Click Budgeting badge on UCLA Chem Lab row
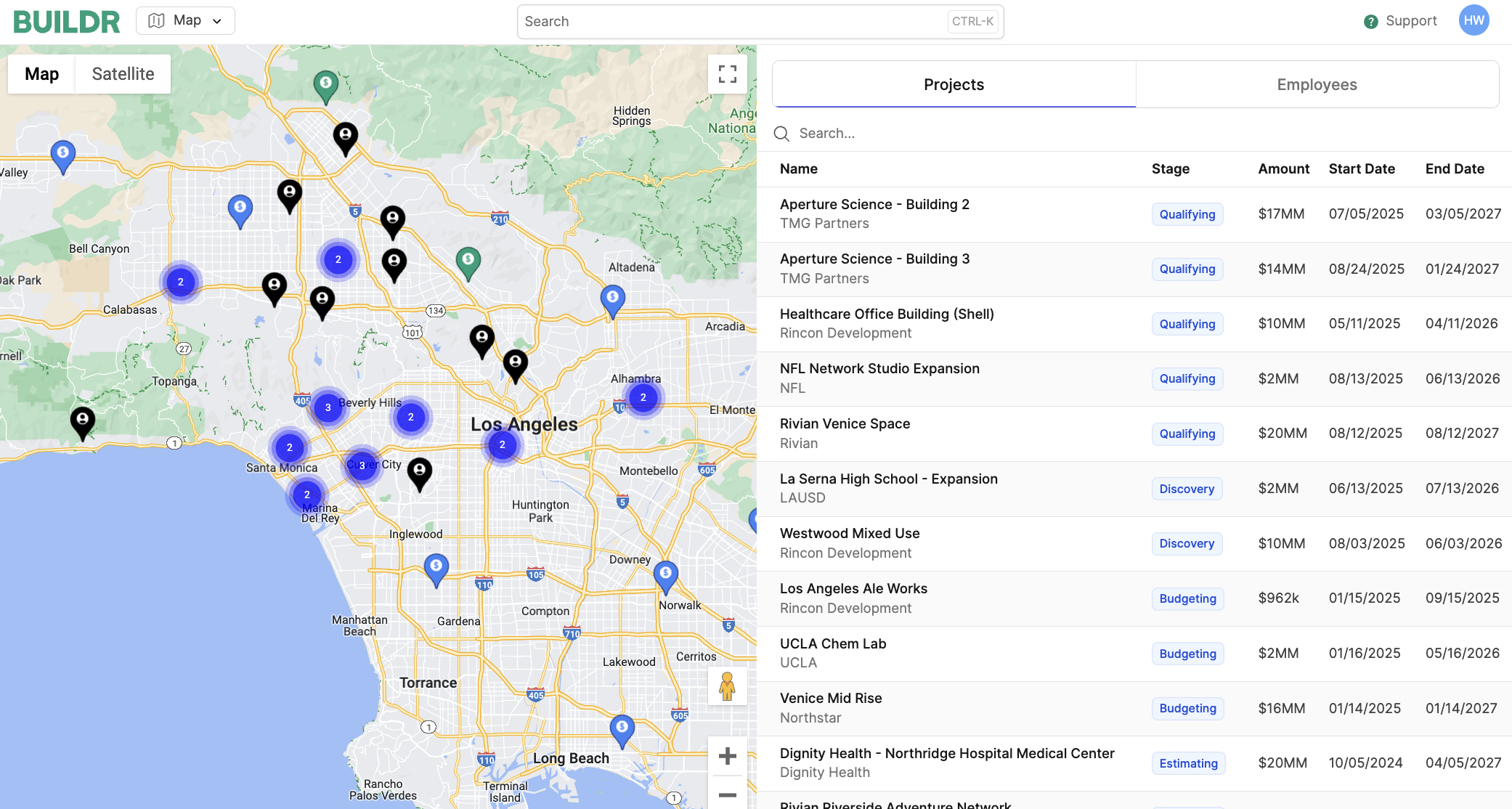This screenshot has height=809, width=1512. (1187, 654)
